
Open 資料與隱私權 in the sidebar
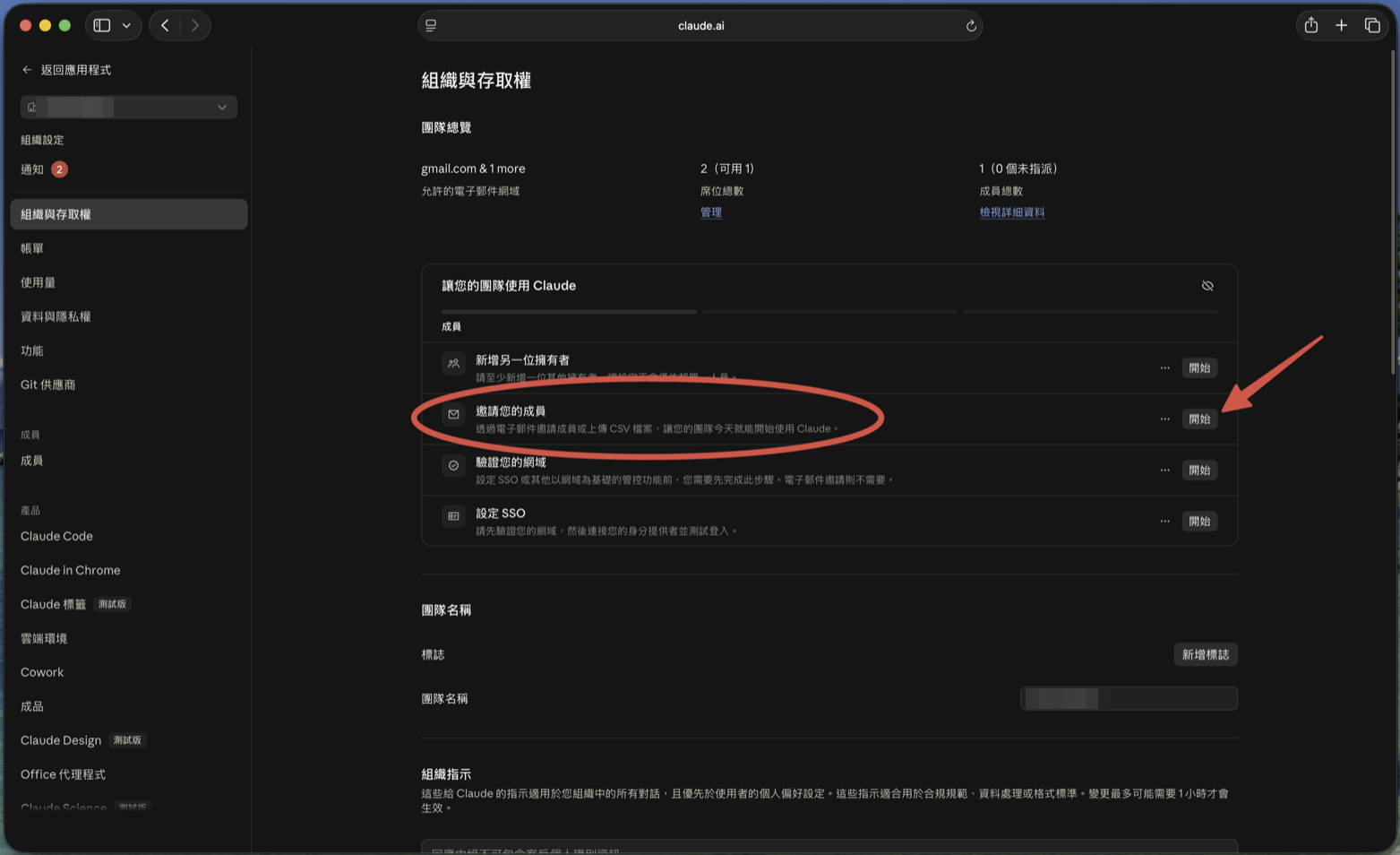[56, 316]
